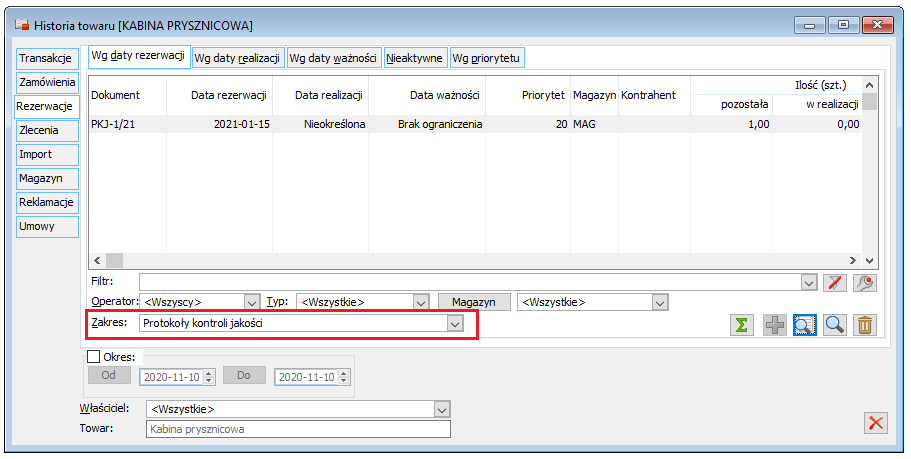Maximize the Historia towaru window

coord(844,25)
